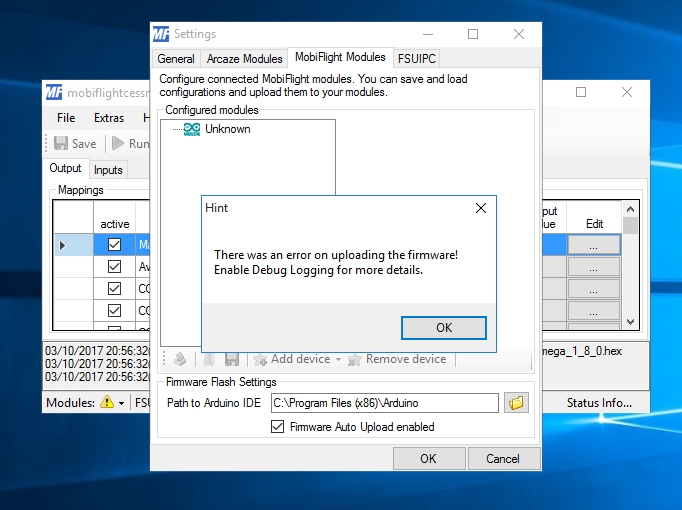Browse for Arduino IDE folder icon
The image size is (682, 510).
pyautogui.click(x=516, y=403)
